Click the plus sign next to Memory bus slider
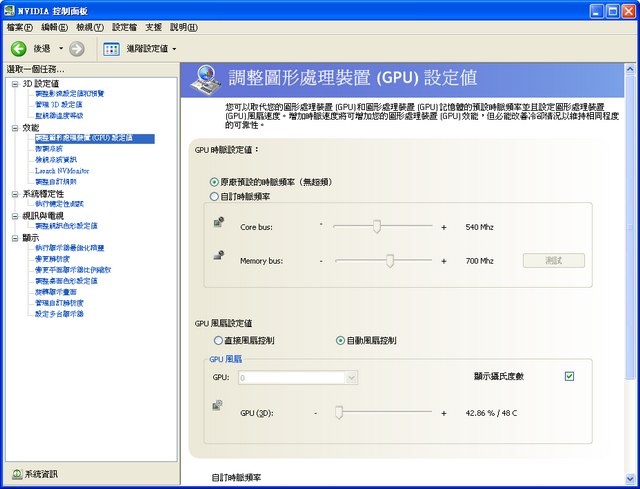640x489 pixels. (444, 261)
